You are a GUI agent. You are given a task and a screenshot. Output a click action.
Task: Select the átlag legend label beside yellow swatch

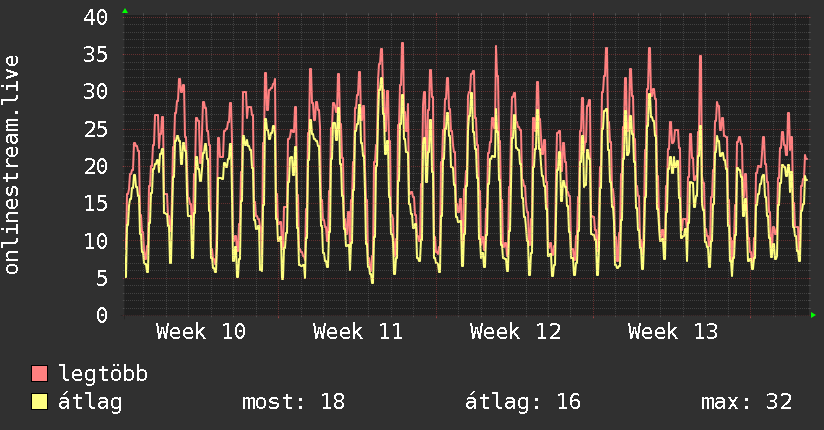point(90,402)
